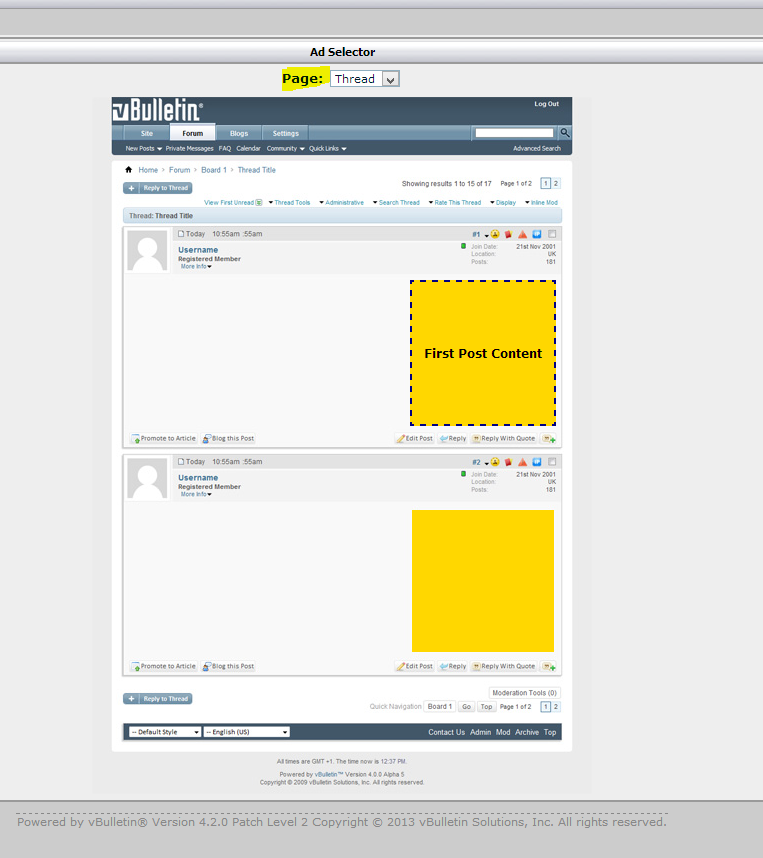
Task: Click the yellow reputation icon on post #2
Action: (x=495, y=462)
